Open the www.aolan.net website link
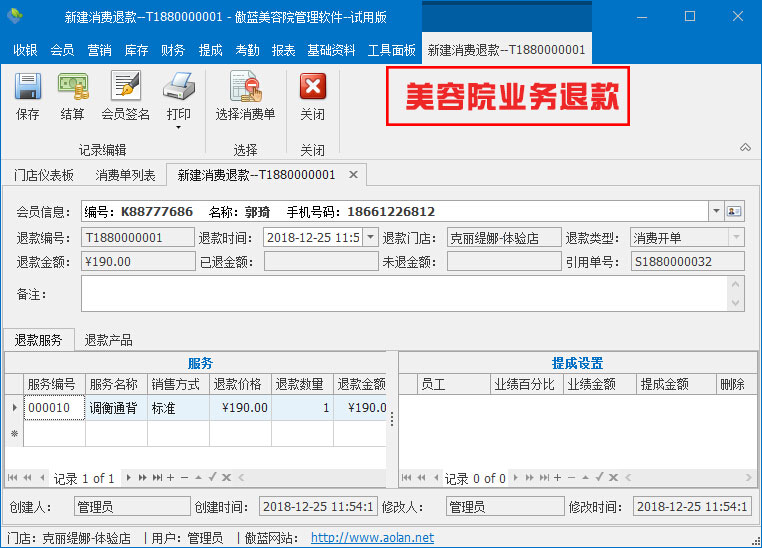762x548 pixels. (x=372, y=538)
